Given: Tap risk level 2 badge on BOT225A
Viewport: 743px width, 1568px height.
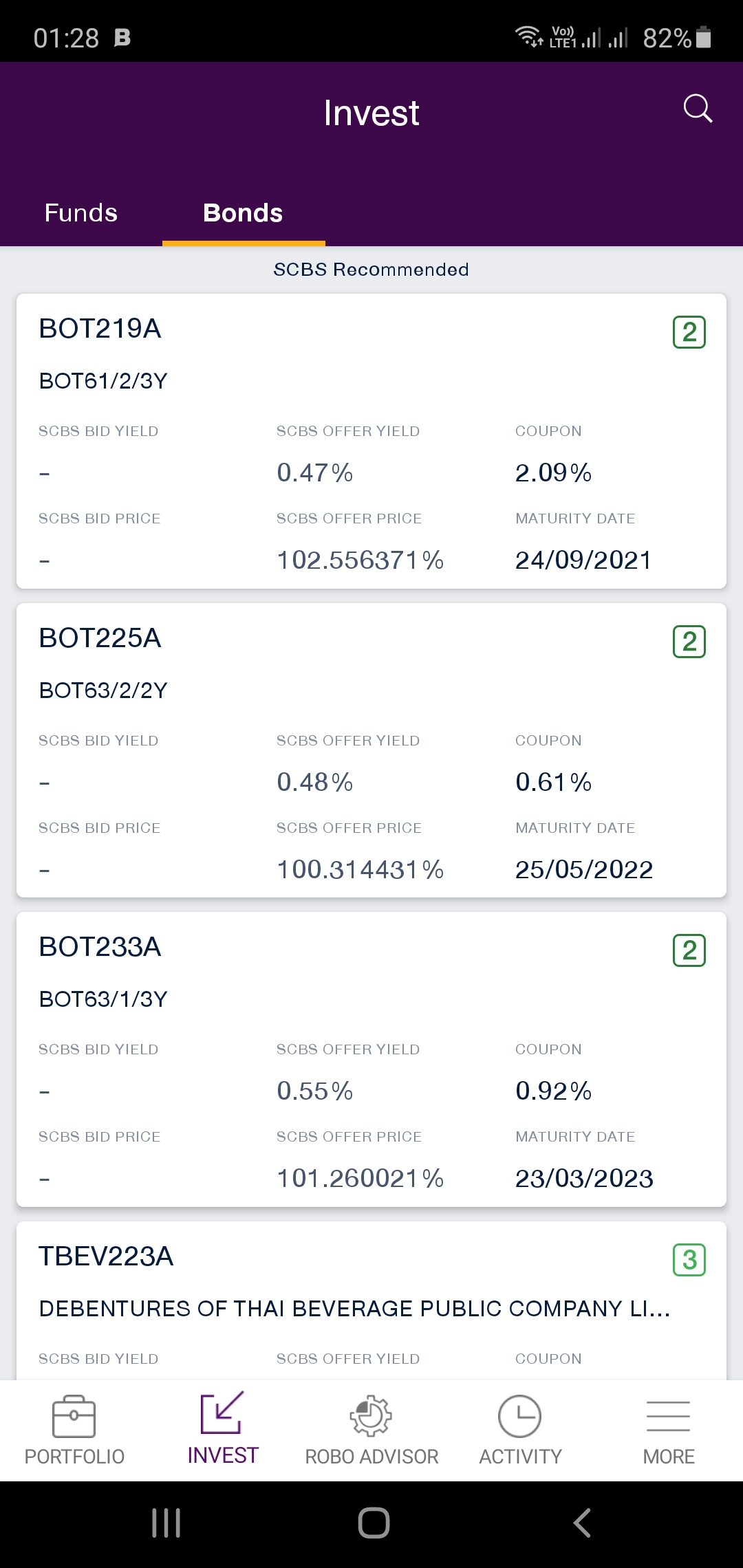Looking at the screenshot, I should pos(689,642).
